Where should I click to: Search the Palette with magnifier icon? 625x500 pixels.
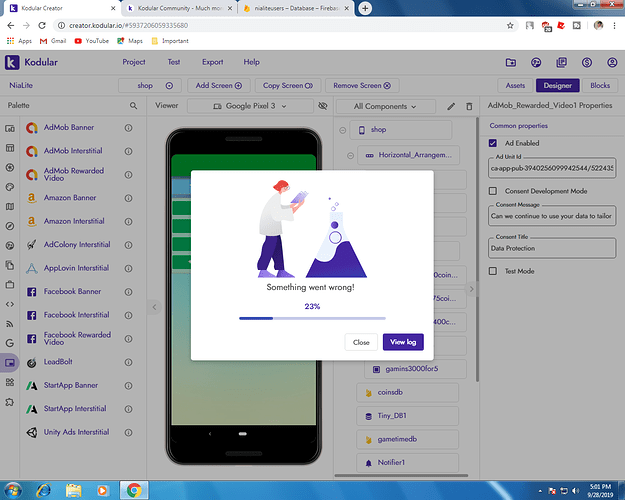[x=134, y=106]
